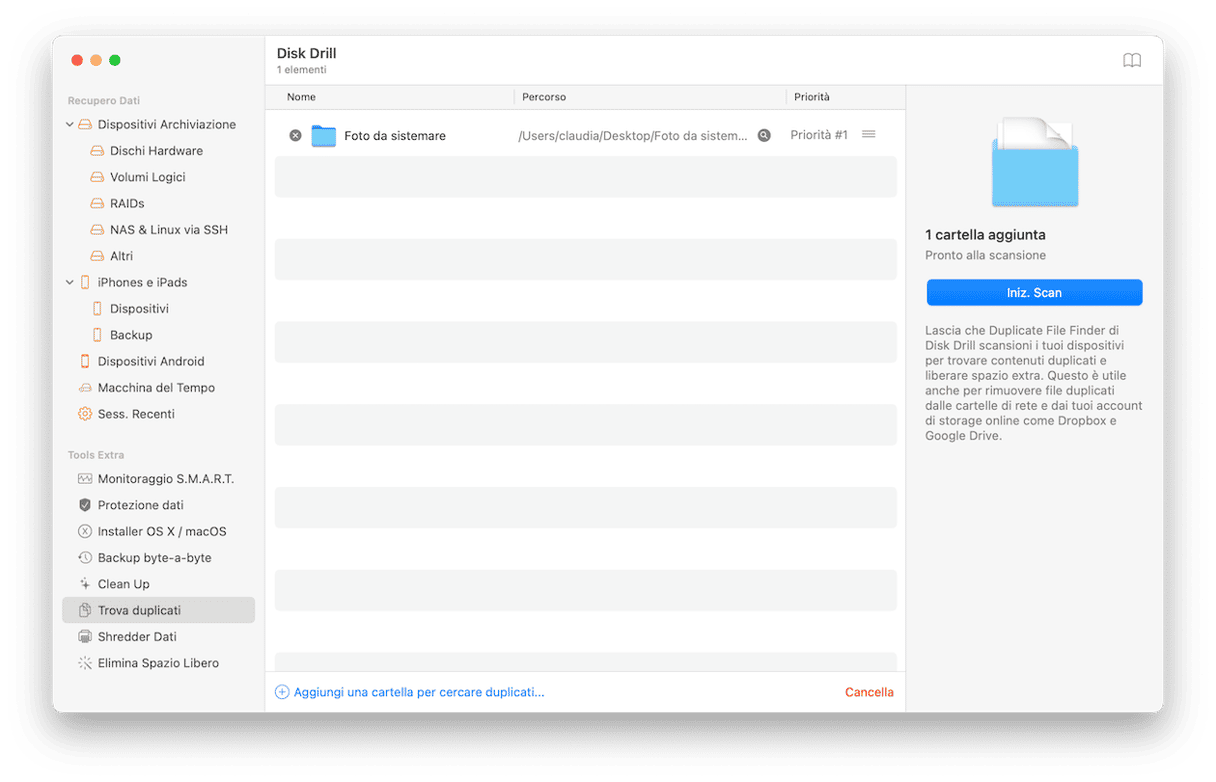This screenshot has width=1216, height=782.
Task: Click the Dispositivi Android phone icon
Action: (85, 361)
